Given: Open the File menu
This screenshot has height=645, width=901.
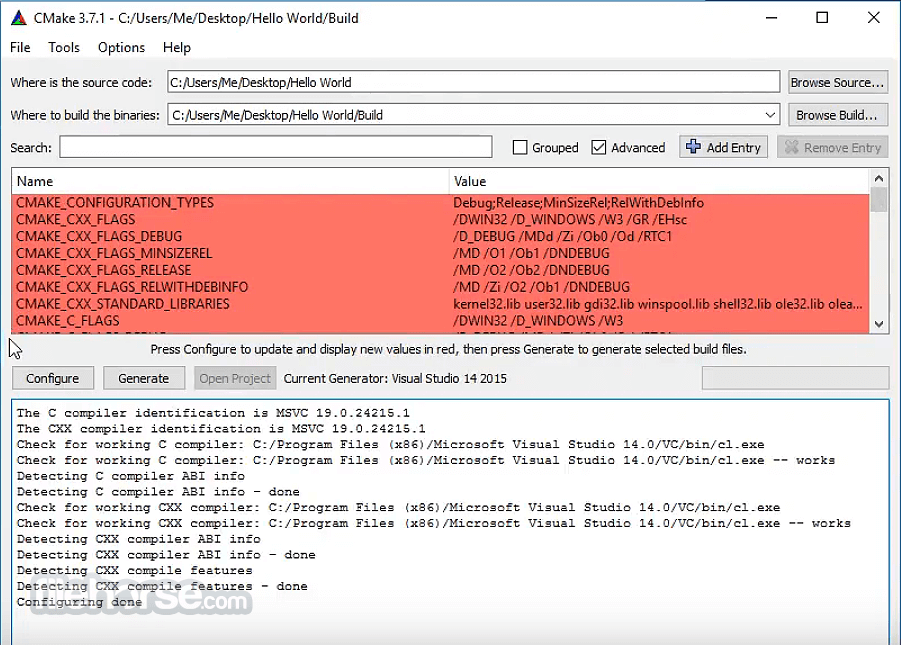Looking at the screenshot, I should pyautogui.click(x=20, y=47).
